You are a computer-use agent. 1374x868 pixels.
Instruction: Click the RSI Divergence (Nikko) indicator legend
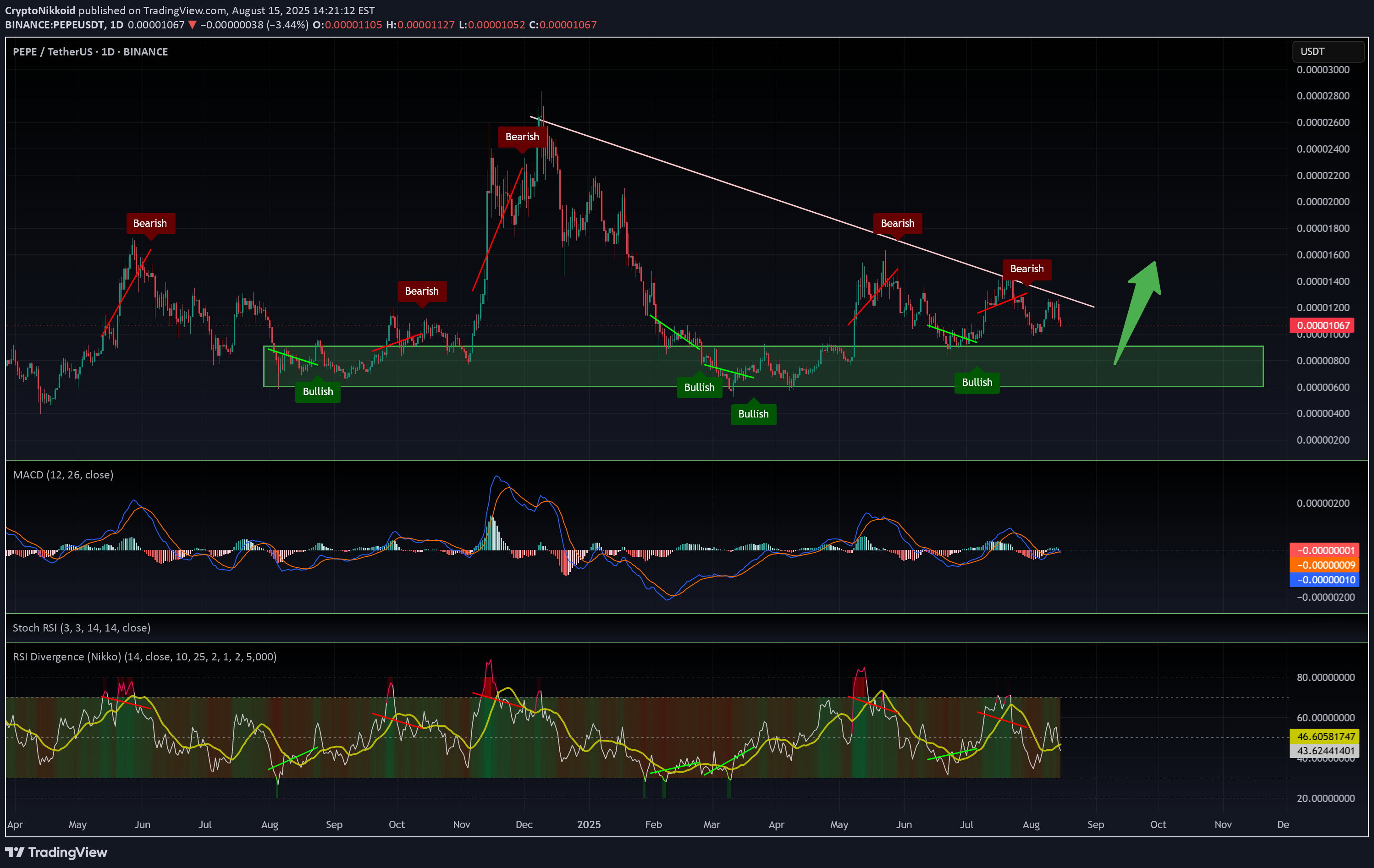coord(144,656)
